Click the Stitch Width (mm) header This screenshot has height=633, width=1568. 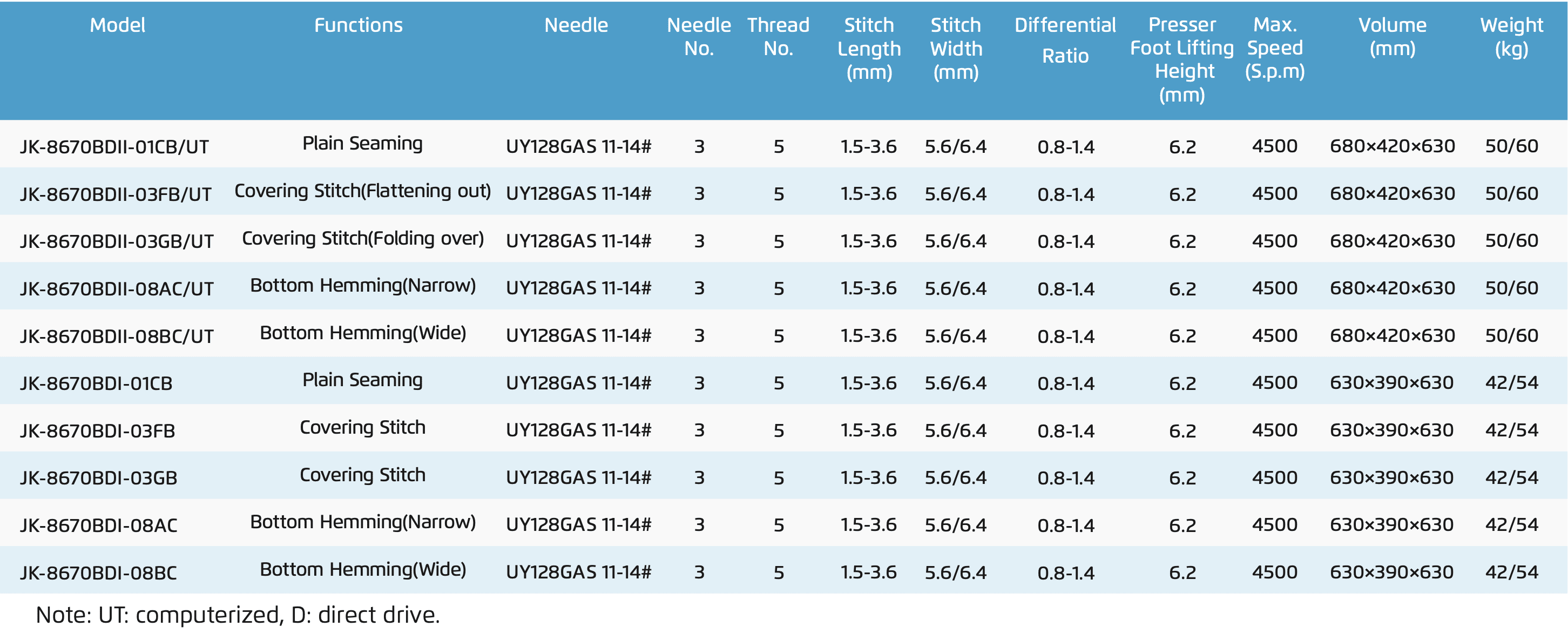(956, 48)
